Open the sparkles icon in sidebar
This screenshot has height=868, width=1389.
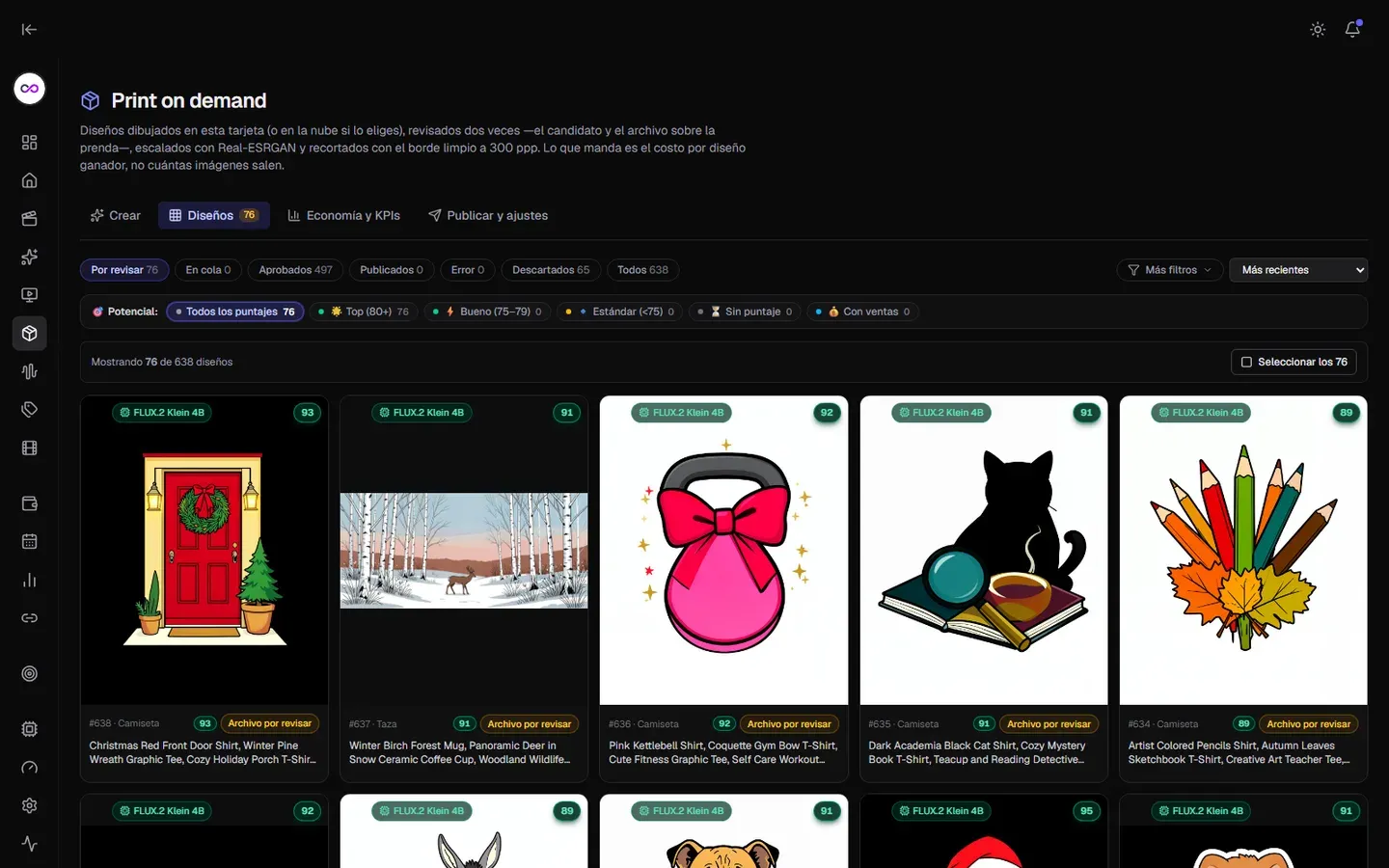click(30, 257)
